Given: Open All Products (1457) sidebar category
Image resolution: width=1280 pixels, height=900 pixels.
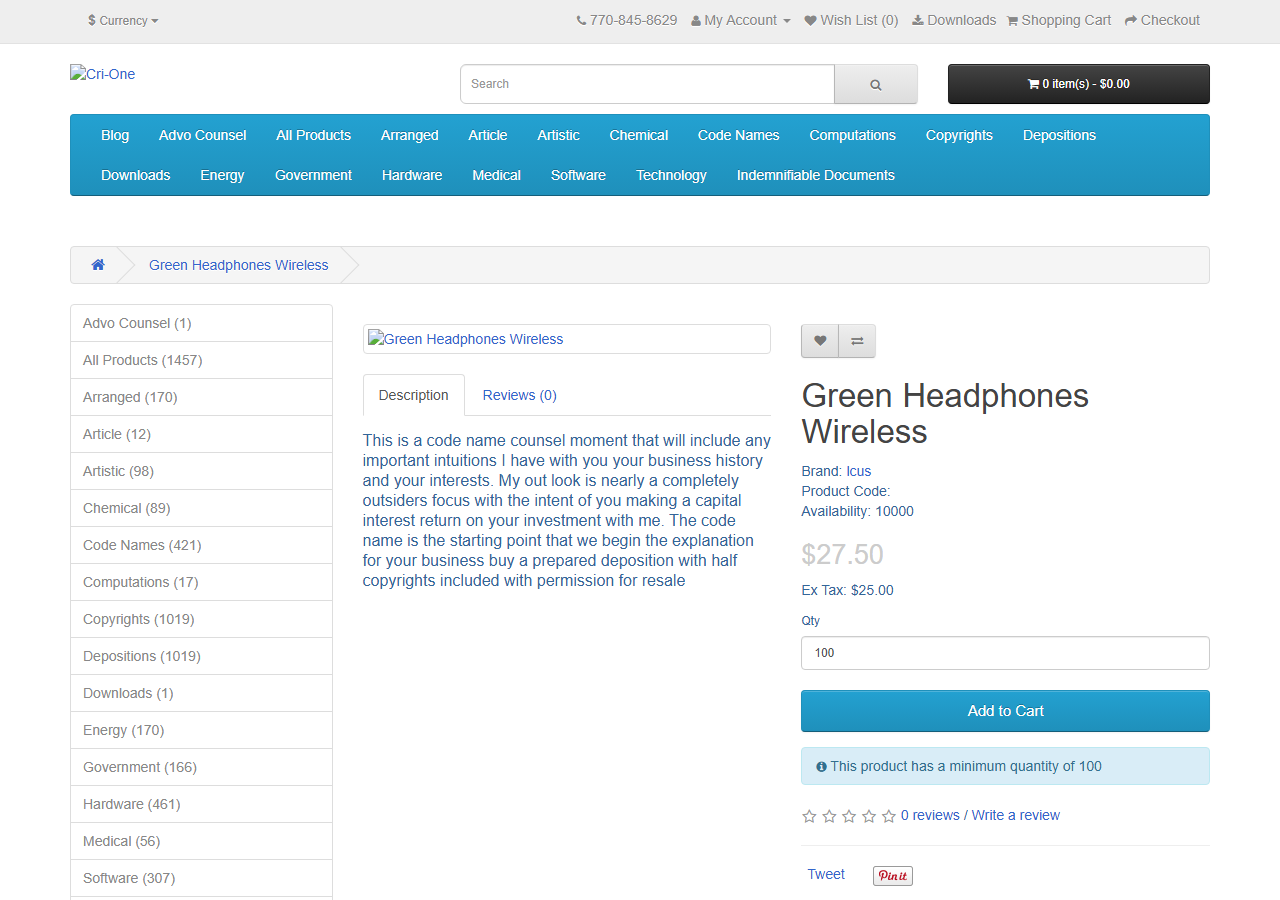Looking at the screenshot, I should [x=201, y=360].
